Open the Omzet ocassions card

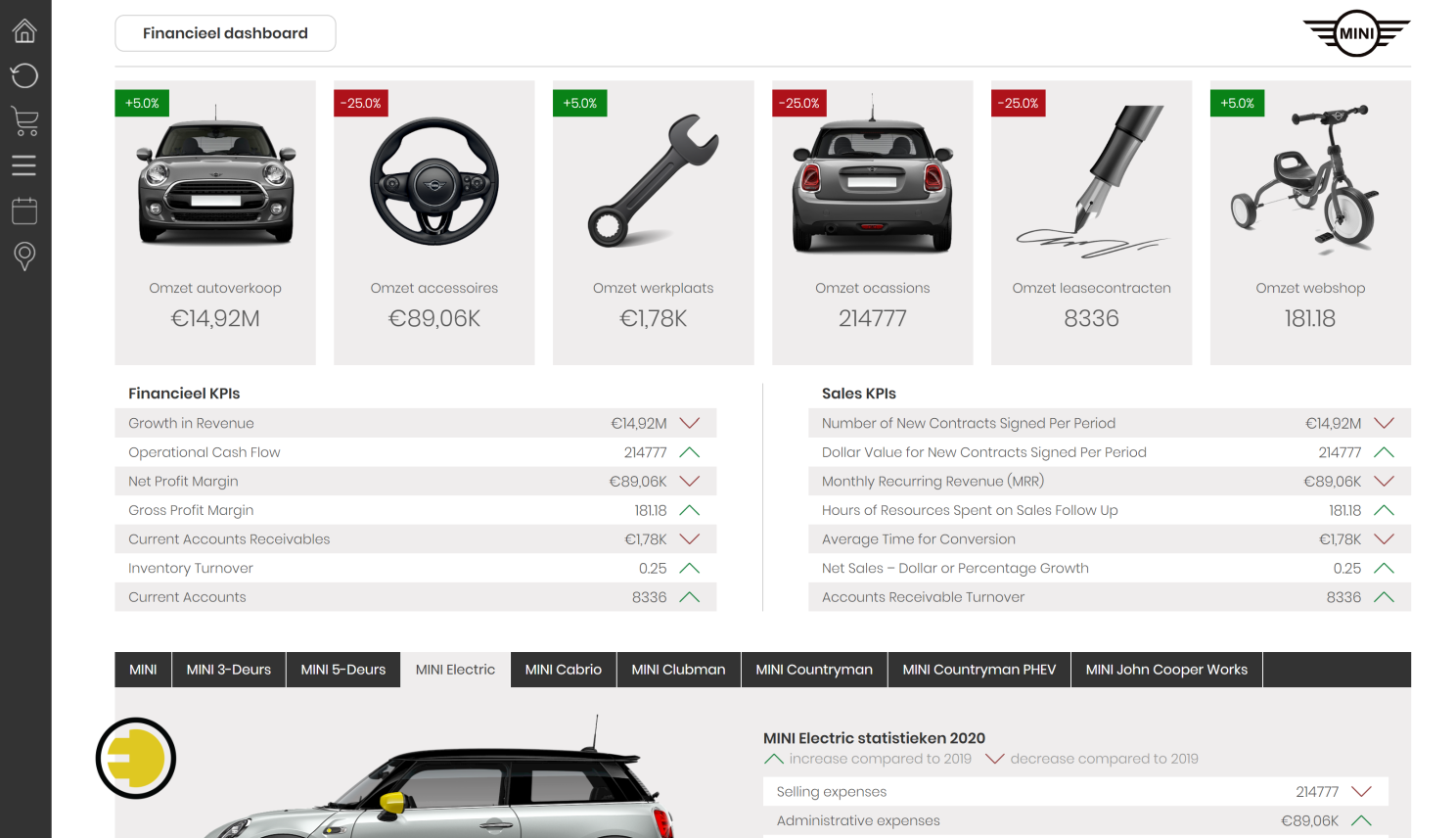873,223
